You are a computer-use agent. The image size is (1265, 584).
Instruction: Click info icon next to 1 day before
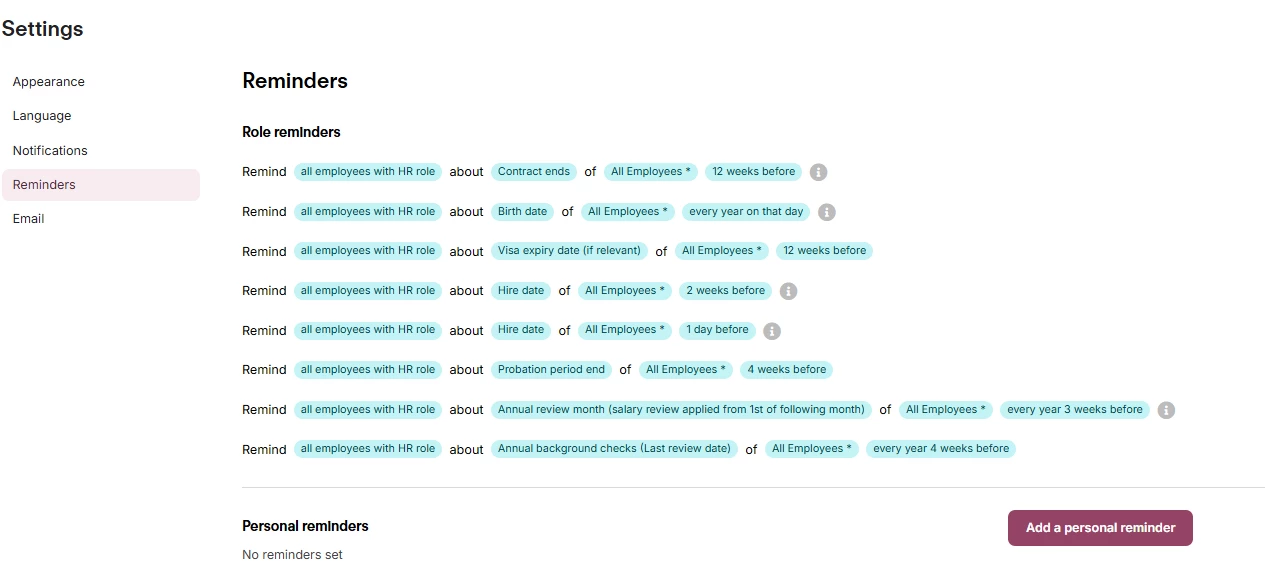tap(772, 331)
